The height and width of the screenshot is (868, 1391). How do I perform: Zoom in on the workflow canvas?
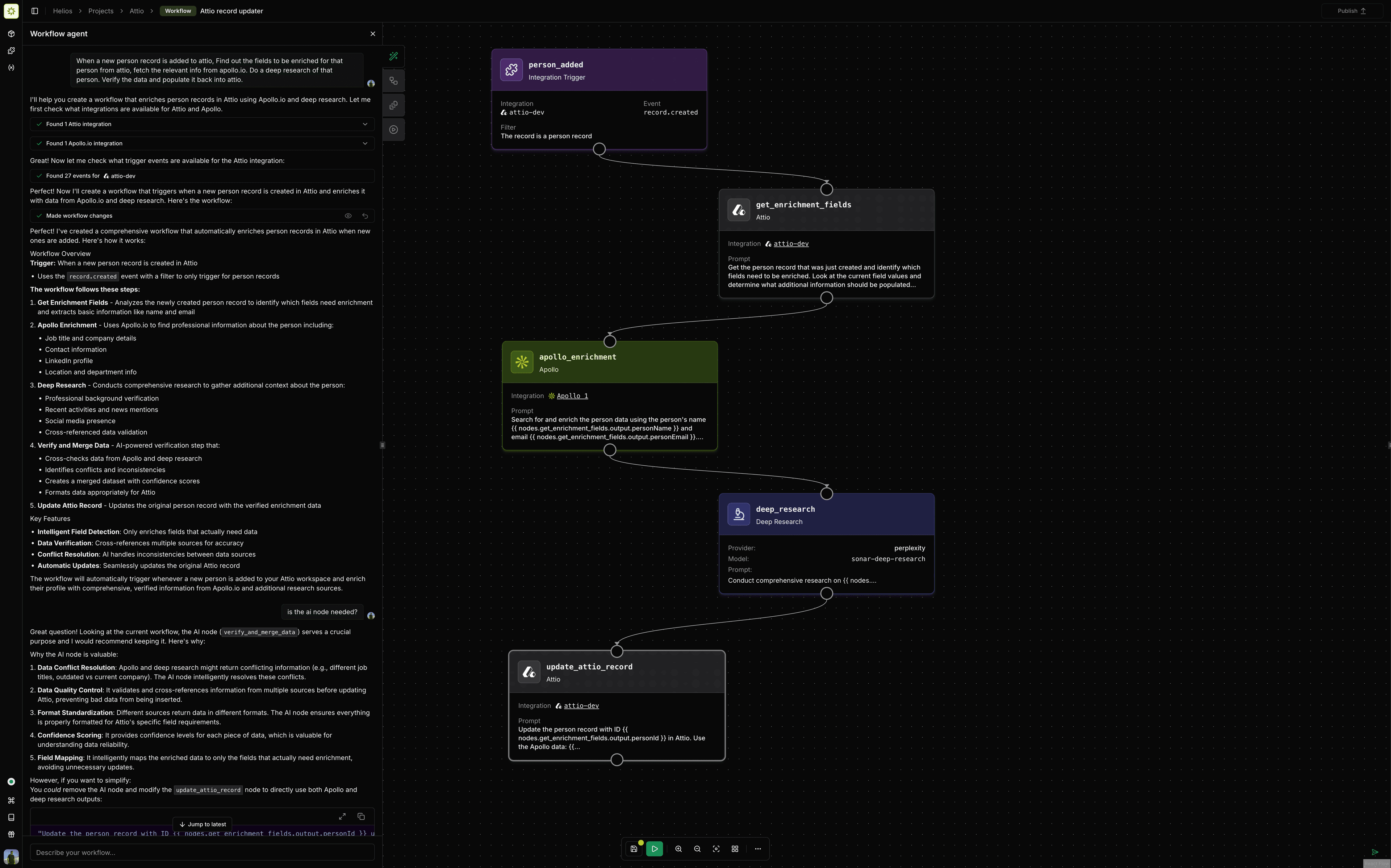(x=678, y=849)
